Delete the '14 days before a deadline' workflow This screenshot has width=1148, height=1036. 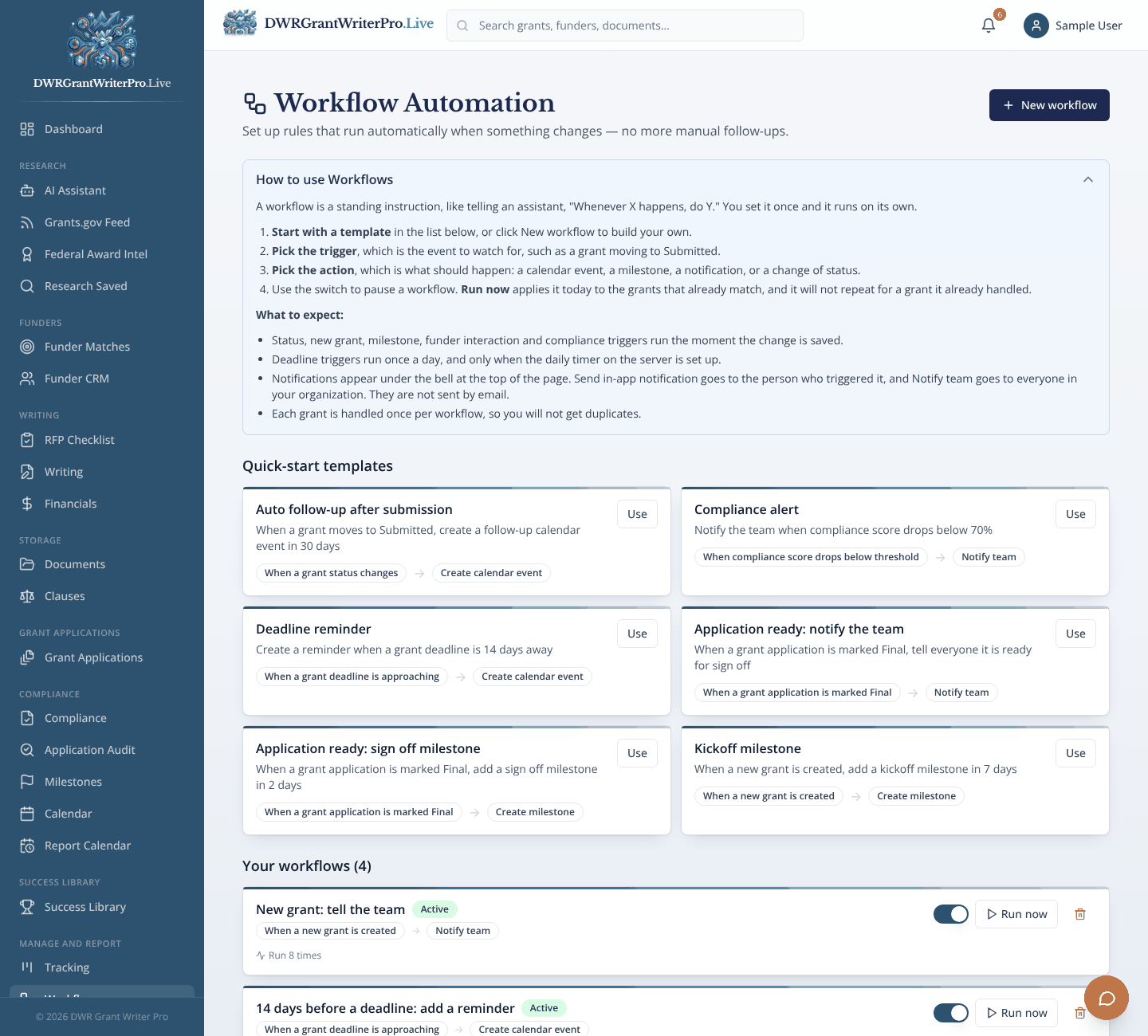[x=1080, y=1013]
